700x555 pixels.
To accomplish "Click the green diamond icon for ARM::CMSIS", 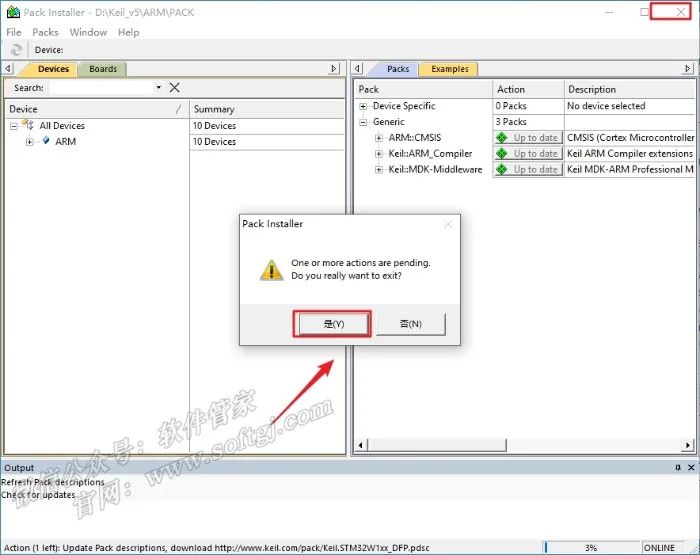I will click(502, 138).
